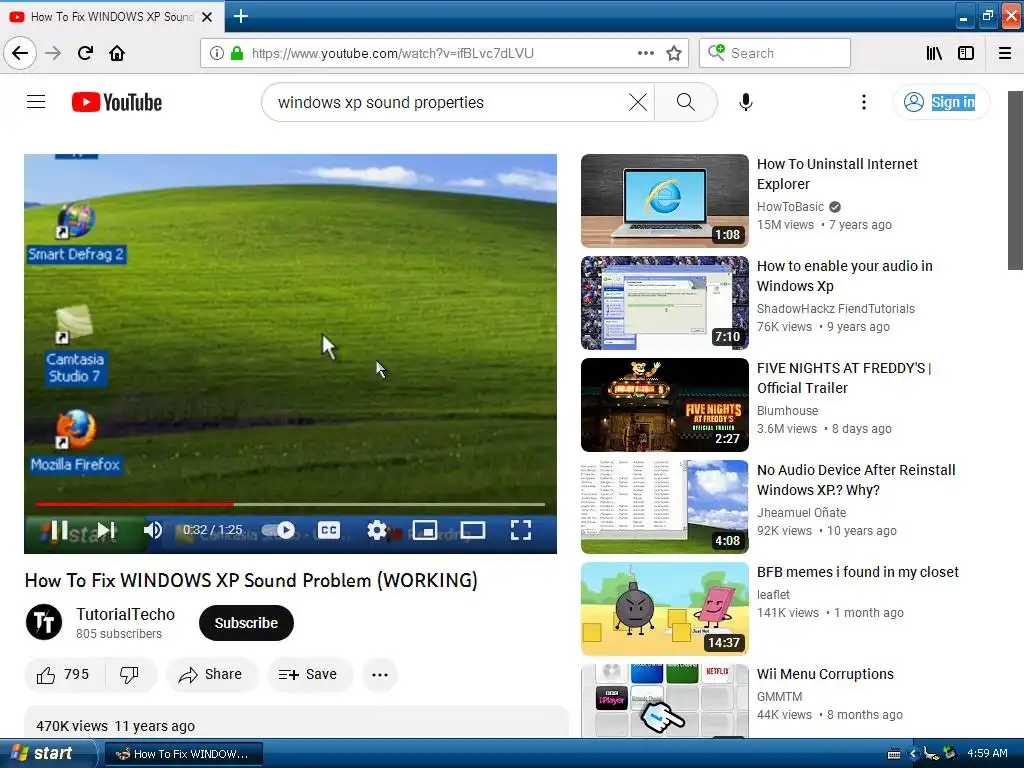Mute the video volume

pyautogui.click(x=153, y=530)
